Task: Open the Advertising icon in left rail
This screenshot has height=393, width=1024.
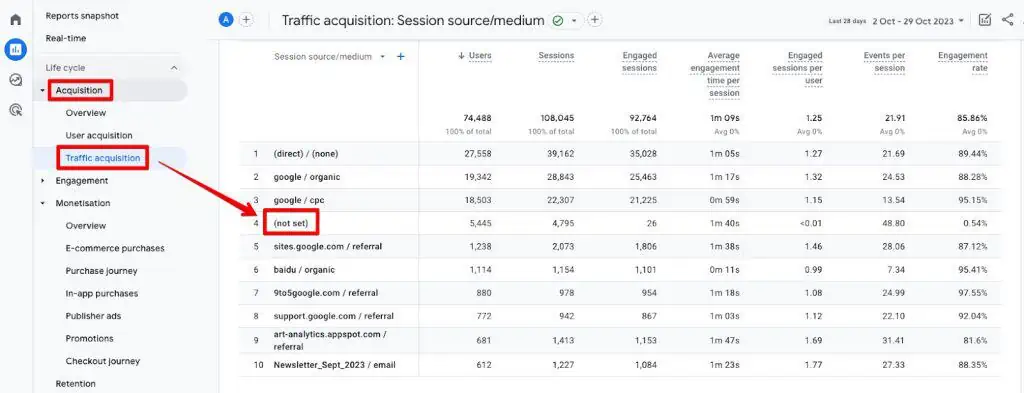Action: point(16,110)
